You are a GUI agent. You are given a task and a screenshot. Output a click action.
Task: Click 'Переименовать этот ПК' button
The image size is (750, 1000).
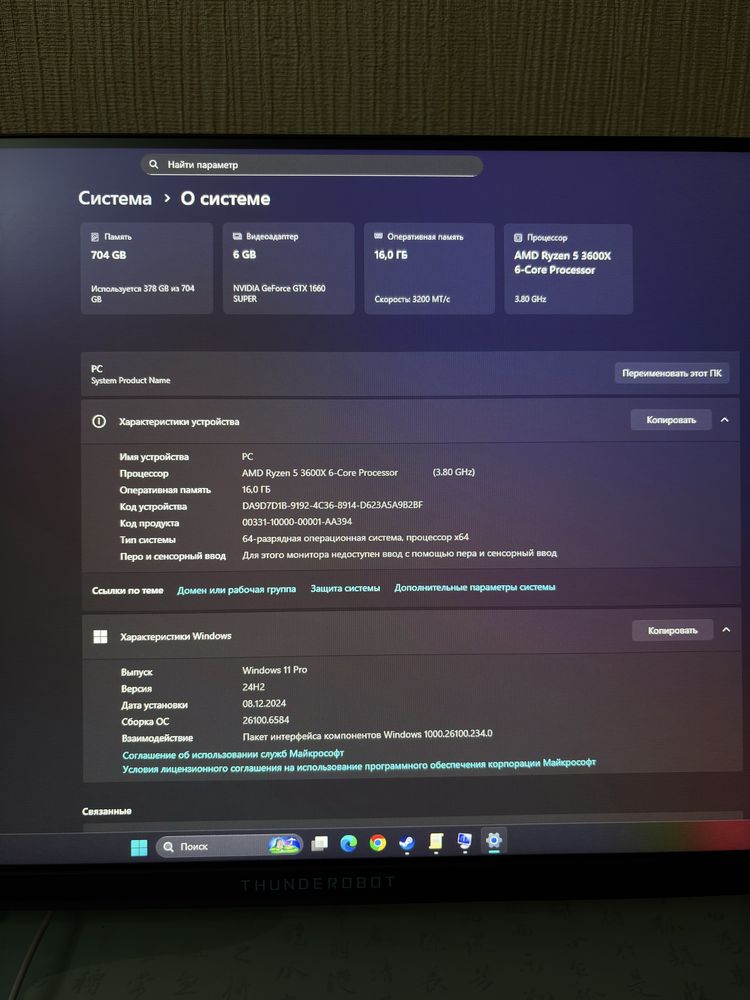(x=672, y=373)
